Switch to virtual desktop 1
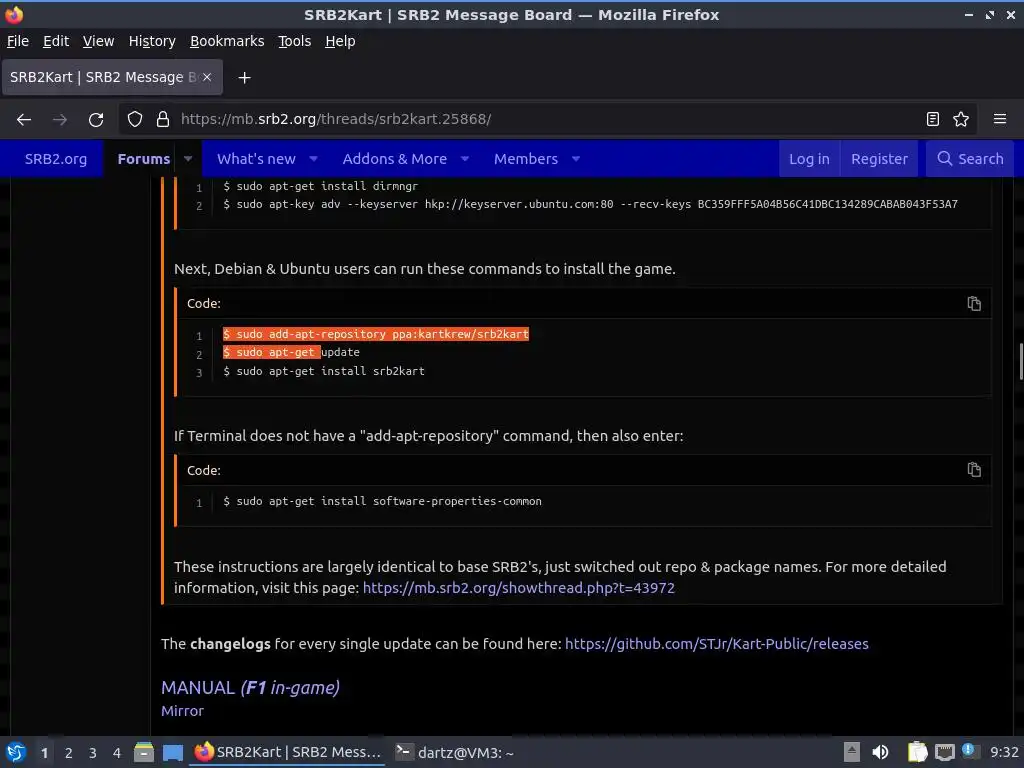The width and height of the screenshot is (1024, 768). coord(44,753)
